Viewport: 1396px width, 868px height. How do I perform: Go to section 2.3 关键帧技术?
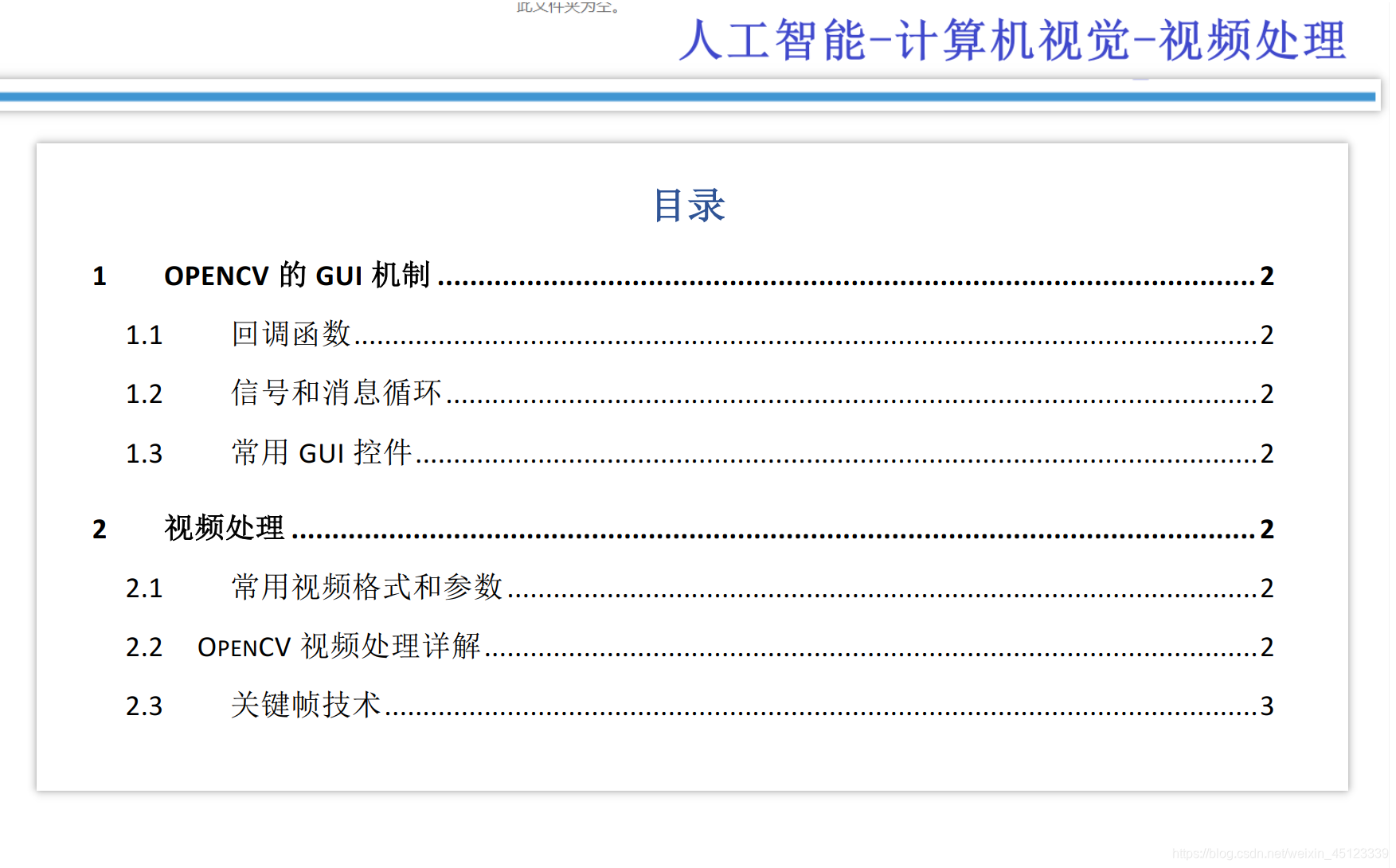[x=699, y=706]
